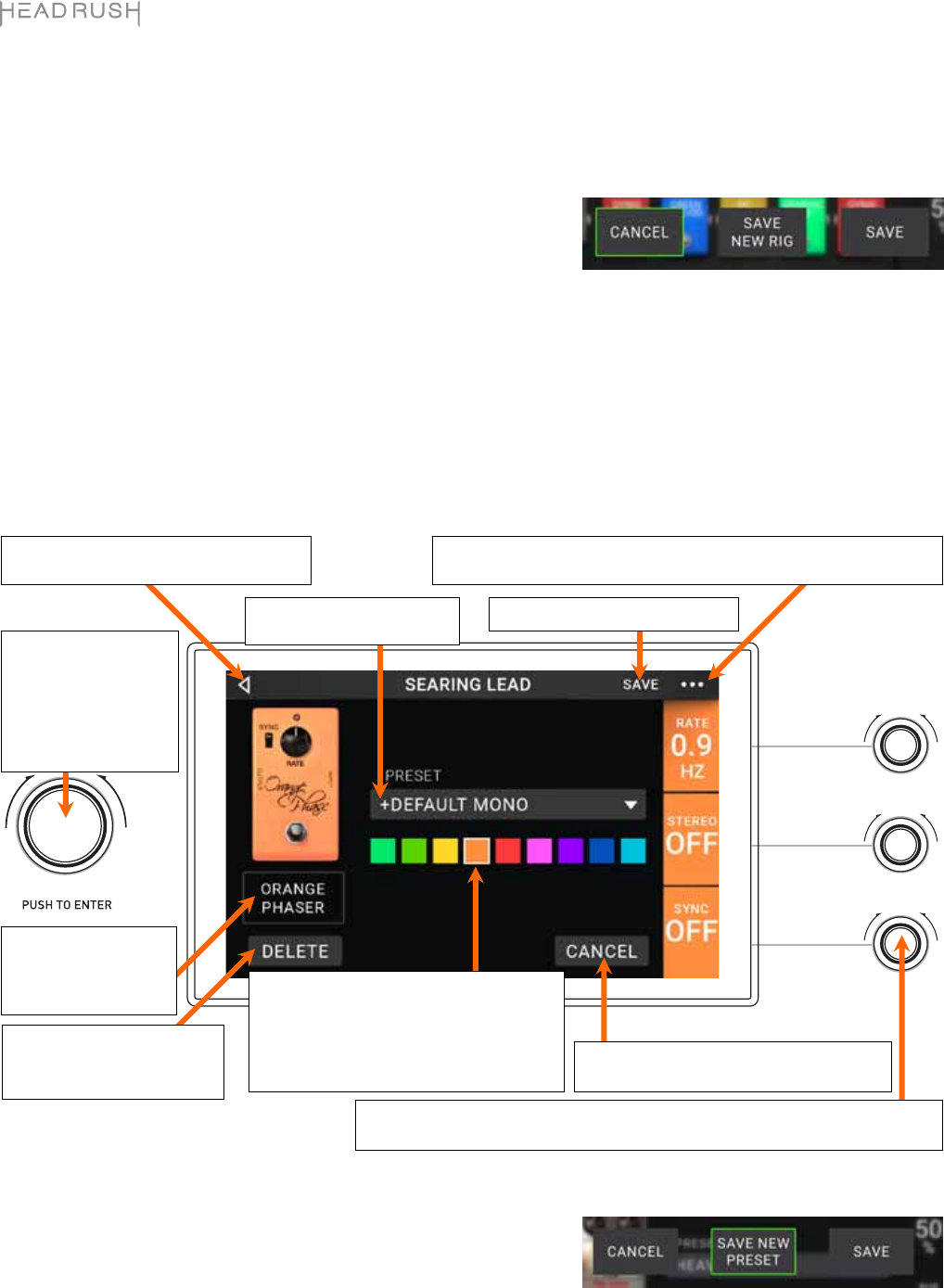Open the three-dots options menu

[692, 685]
